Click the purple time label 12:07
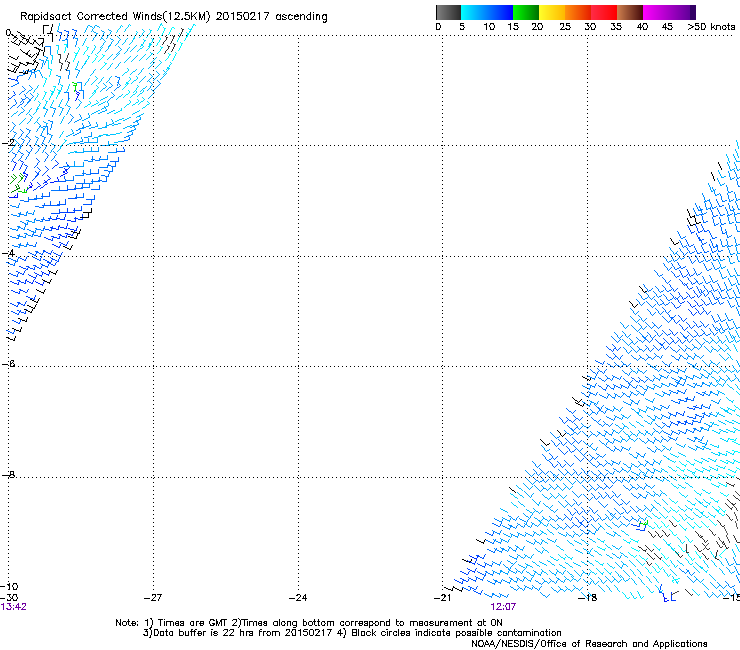Viewport: 740px width, 650px height. (x=503, y=607)
